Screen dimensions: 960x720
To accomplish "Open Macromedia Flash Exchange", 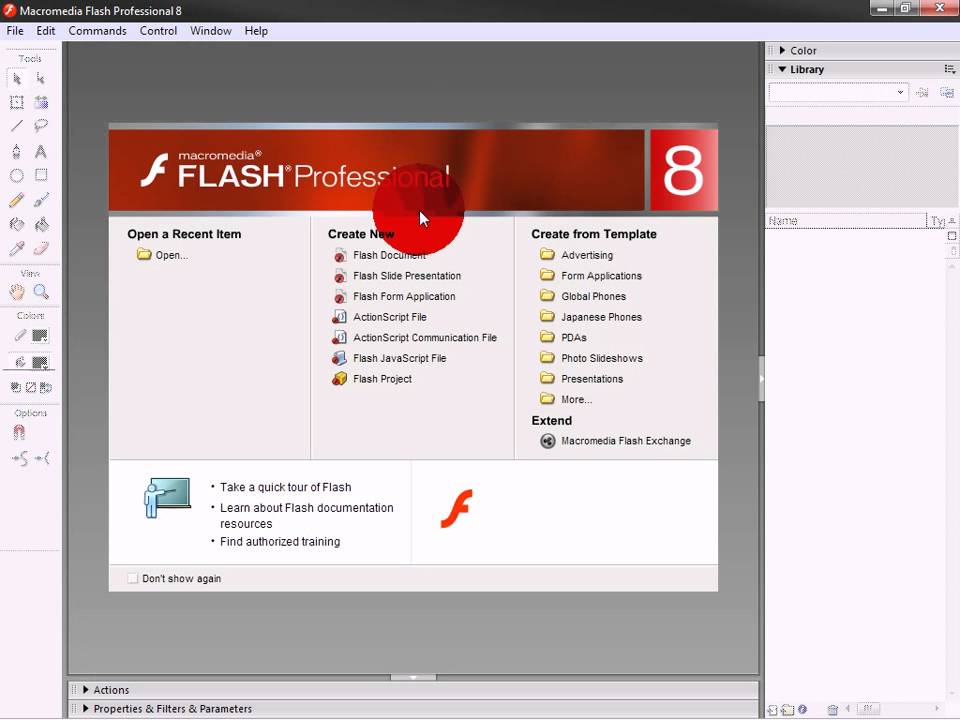I will pyautogui.click(x=615, y=441).
